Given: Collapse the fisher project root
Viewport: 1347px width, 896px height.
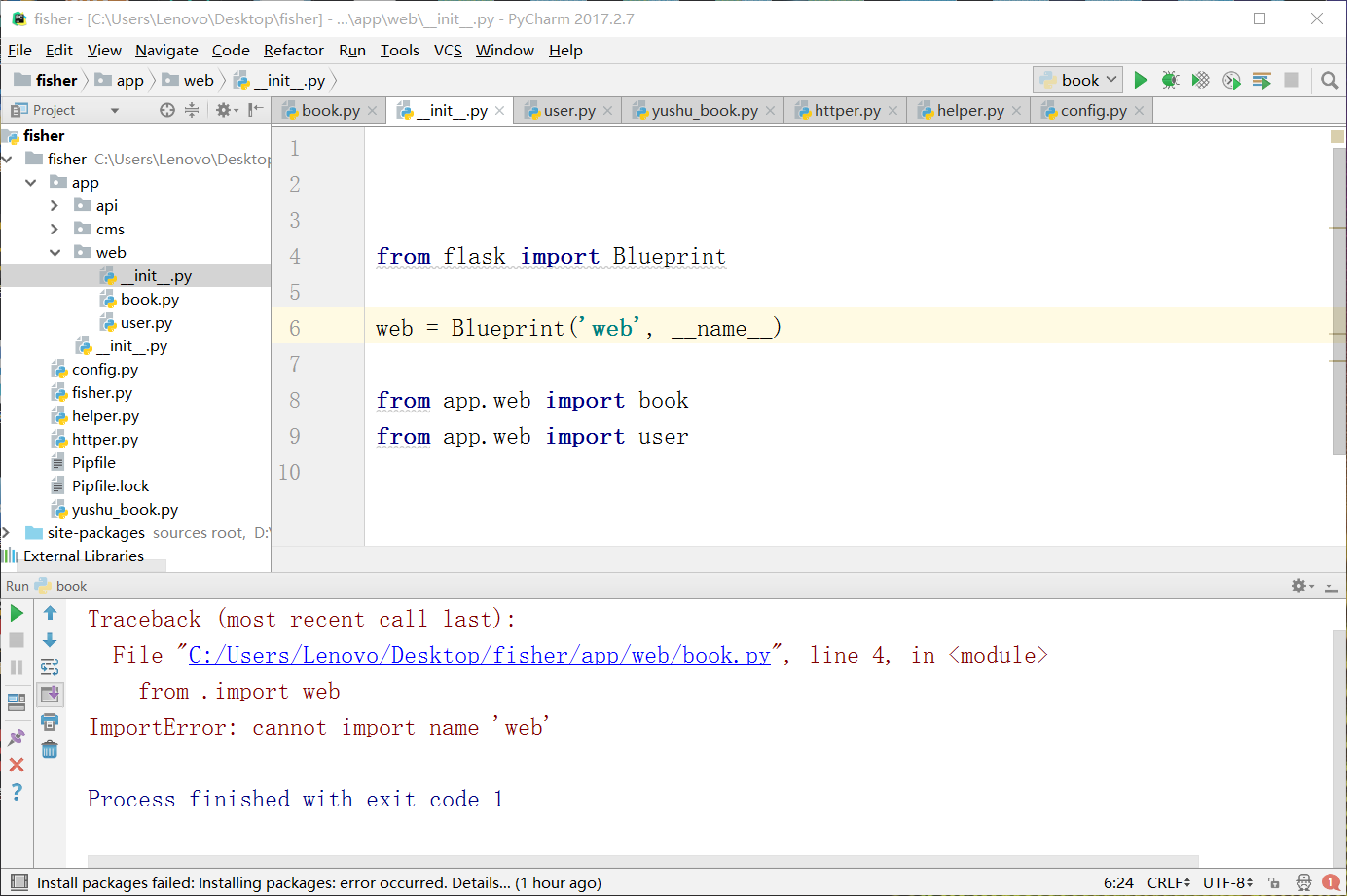Looking at the screenshot, I should click(x=7, y=159).
